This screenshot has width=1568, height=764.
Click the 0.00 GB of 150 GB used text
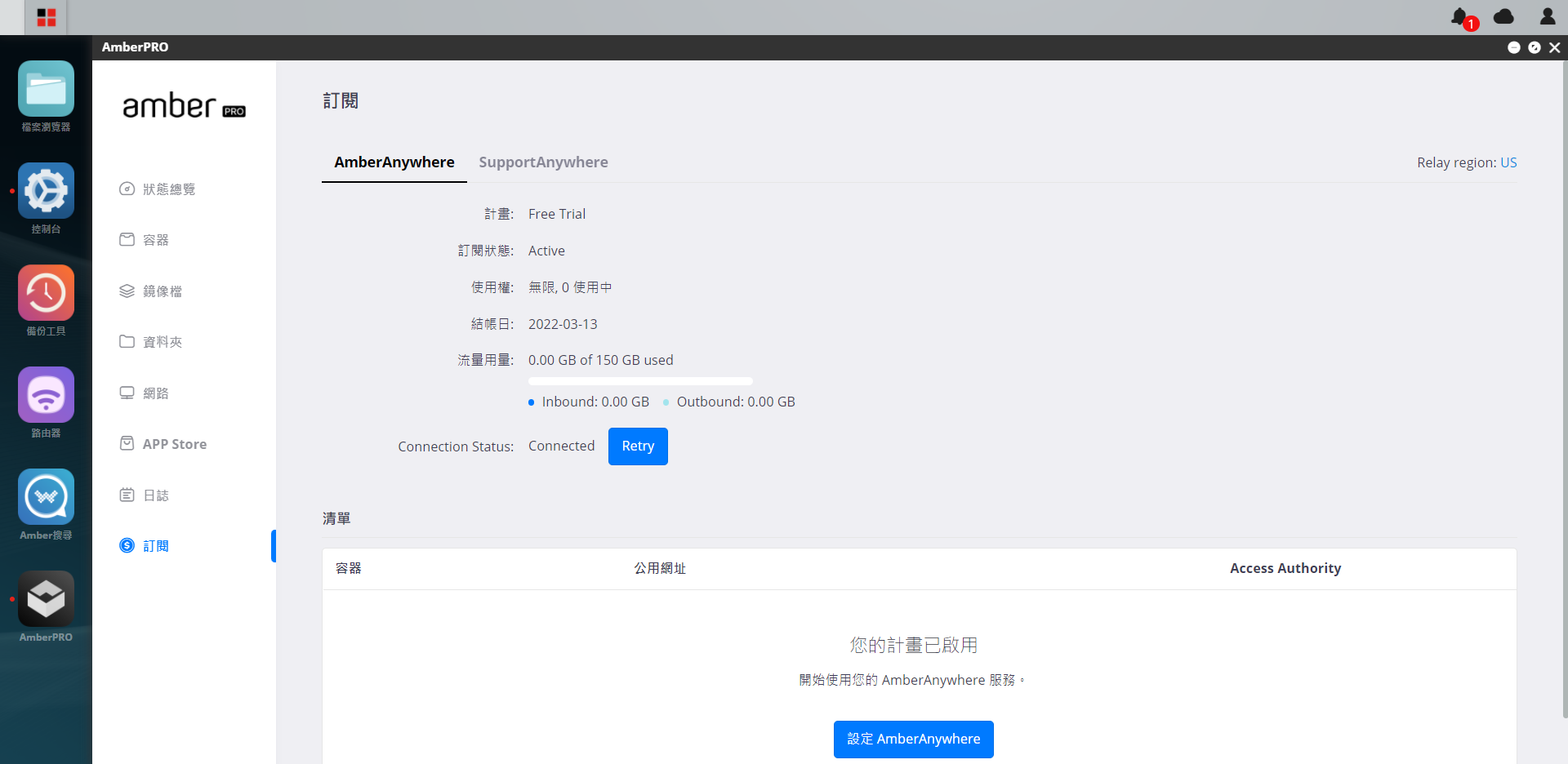click(600, 360)
